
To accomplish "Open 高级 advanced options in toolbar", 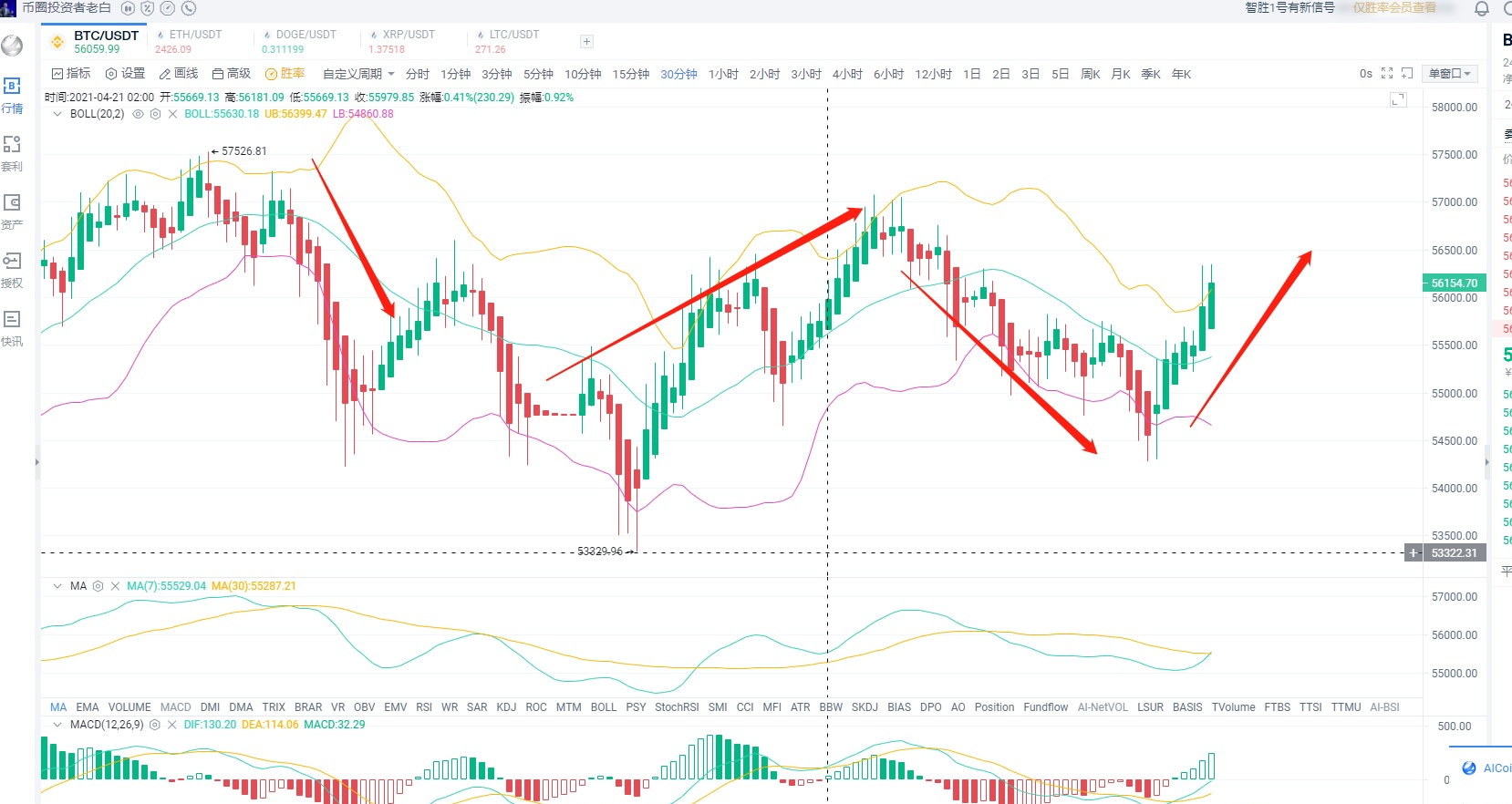I will click(232, 74).
